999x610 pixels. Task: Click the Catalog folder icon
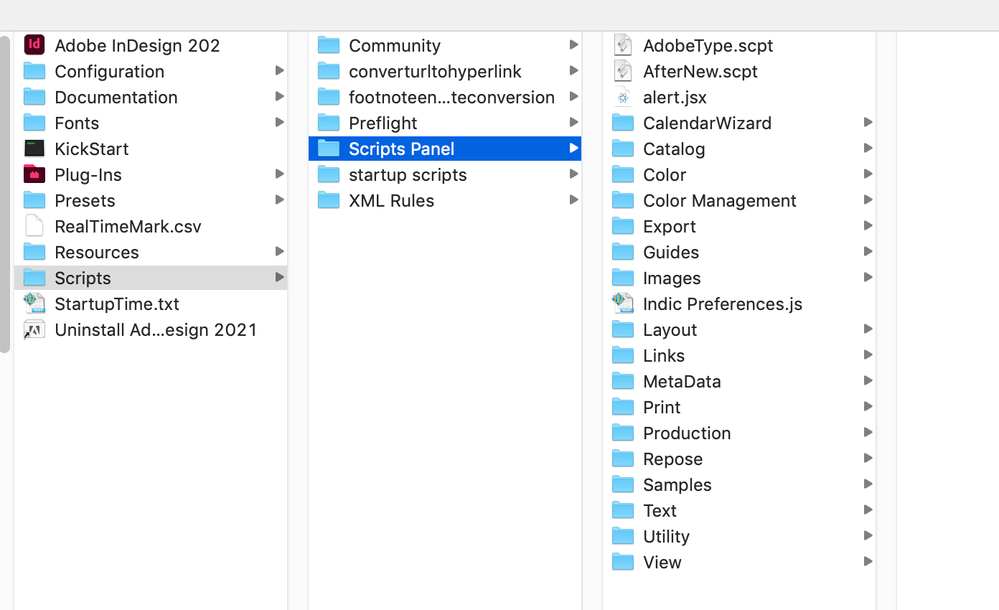(x=623, y=149)
